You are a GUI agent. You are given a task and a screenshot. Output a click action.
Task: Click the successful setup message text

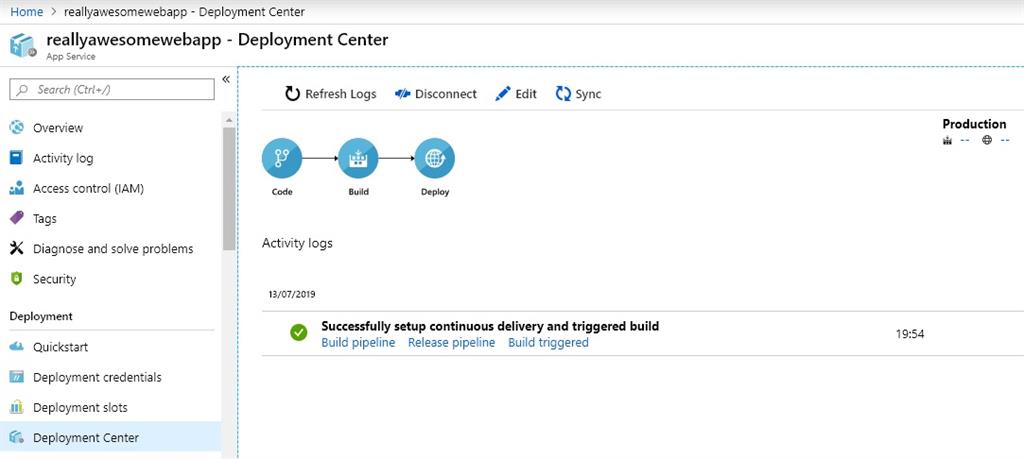coord(490,326)
